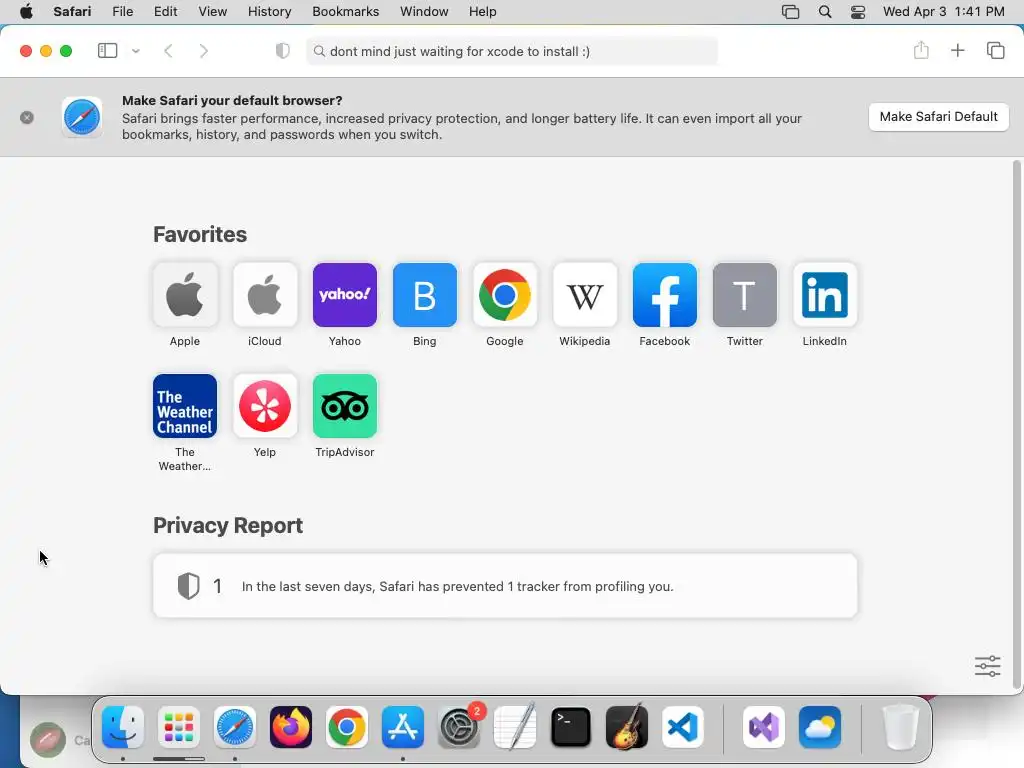The height and width of the screenshot is (768, 1024).
Task: Open TextEdit from the Dock
Action: (x=515, y=727)
